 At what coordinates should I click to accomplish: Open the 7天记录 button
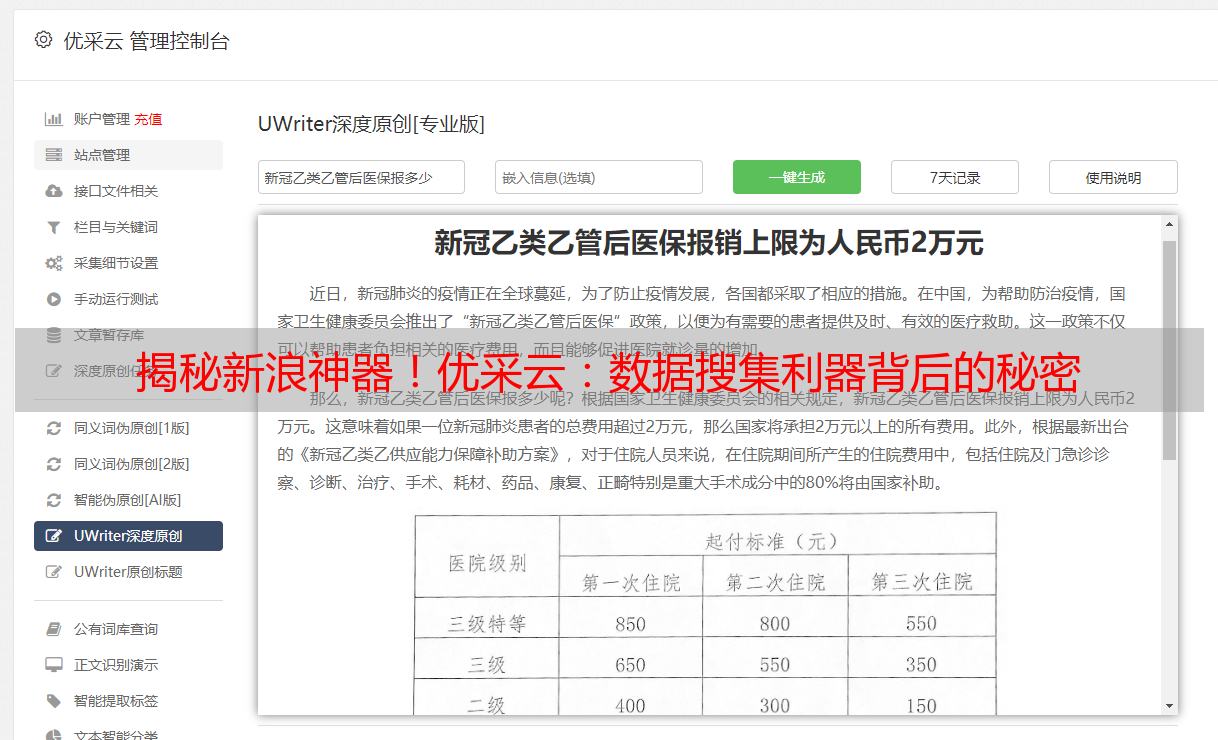point(955,177)
